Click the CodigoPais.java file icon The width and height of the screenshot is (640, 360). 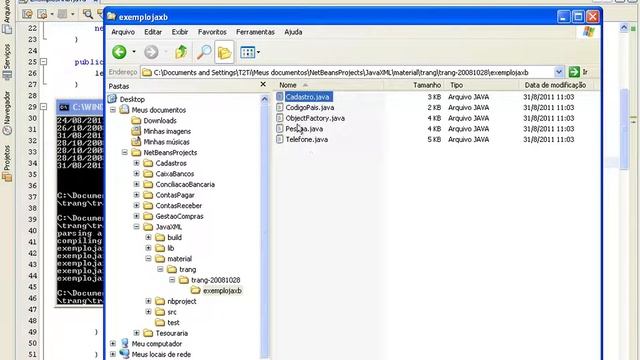tap(280, 107)
